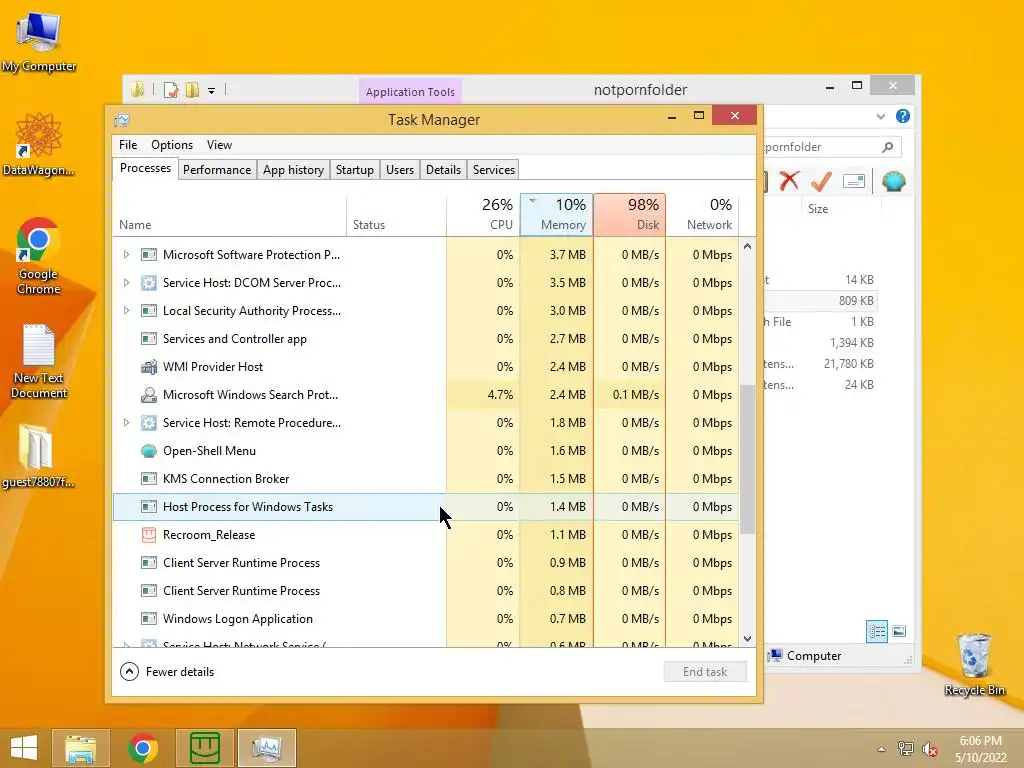Sort processes by Name column

click(x=230, y=214)
